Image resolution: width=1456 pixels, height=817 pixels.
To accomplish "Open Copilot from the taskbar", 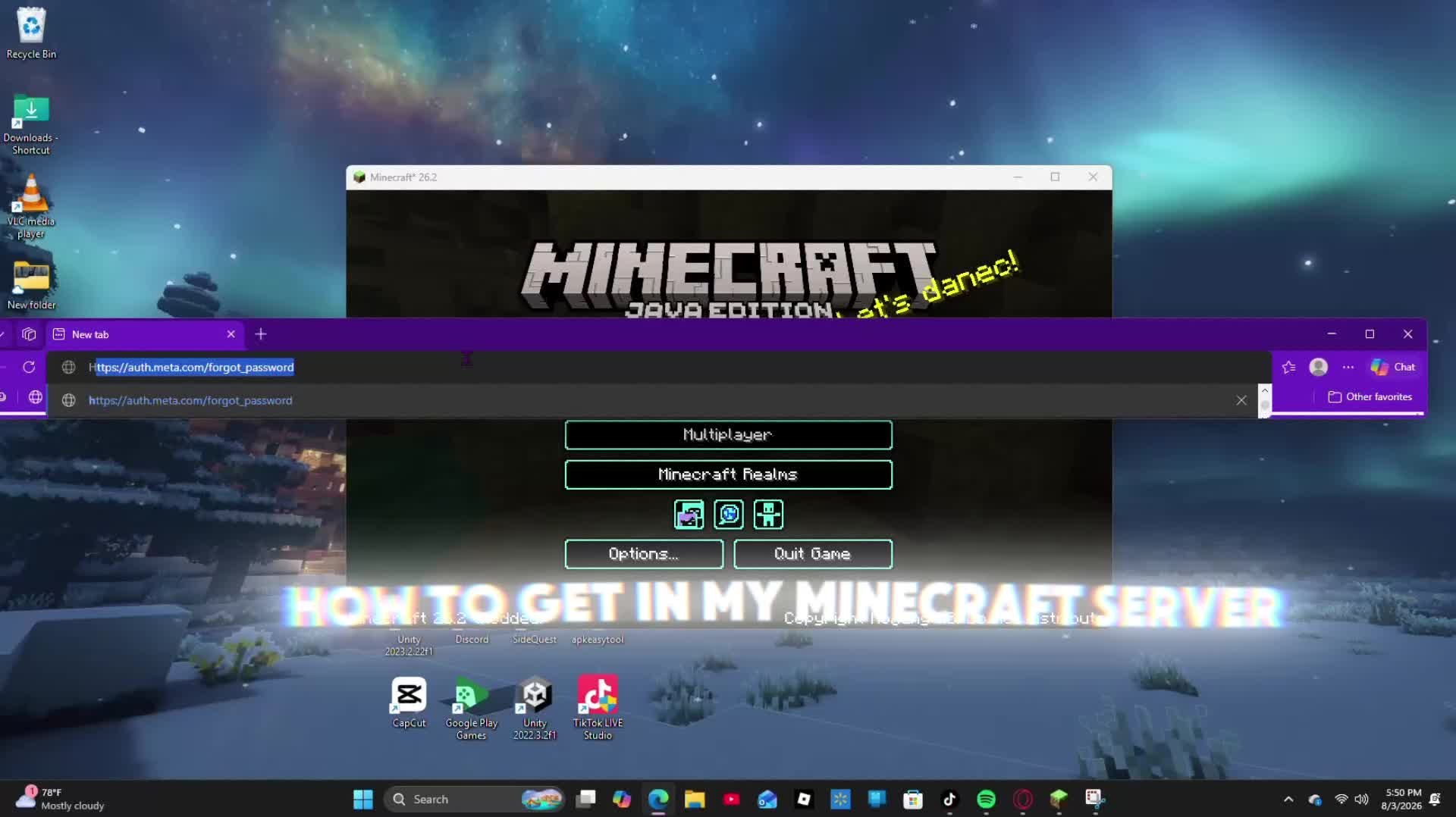I will (622, 799).
